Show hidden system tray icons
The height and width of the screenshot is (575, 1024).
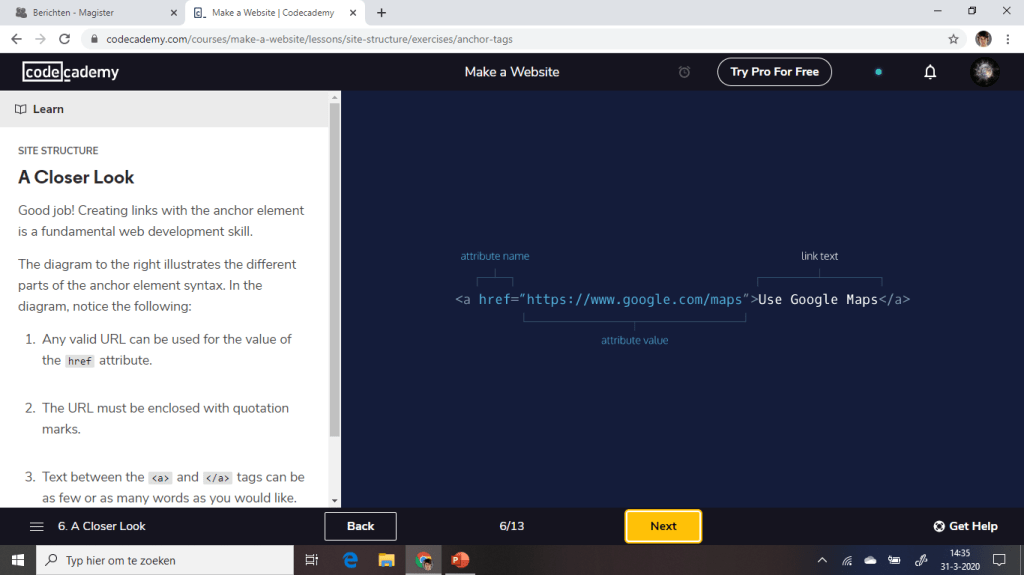click(822, 560)
